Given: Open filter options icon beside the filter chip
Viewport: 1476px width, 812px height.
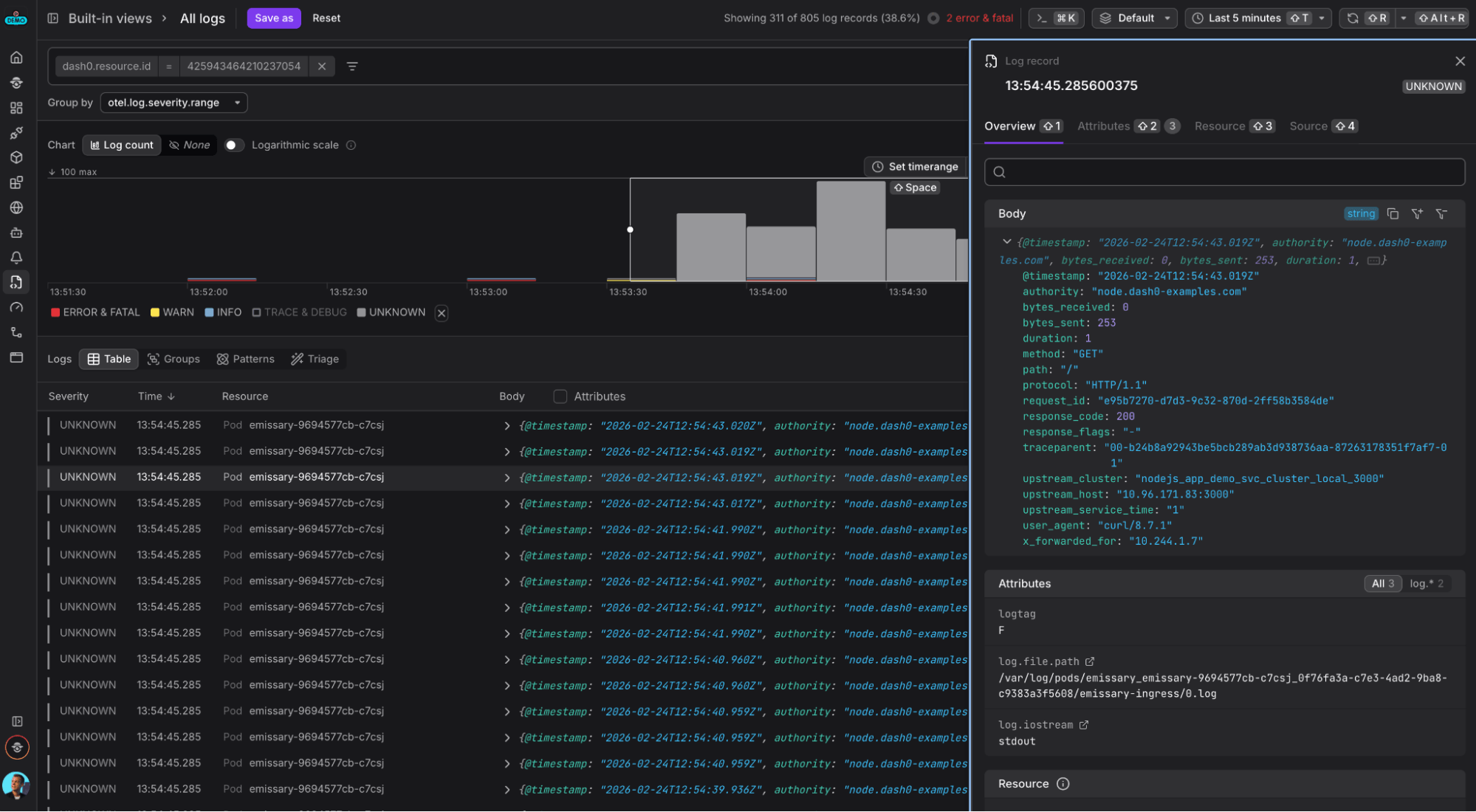Looking at the screenshot, I should click(x=352, y=66).
